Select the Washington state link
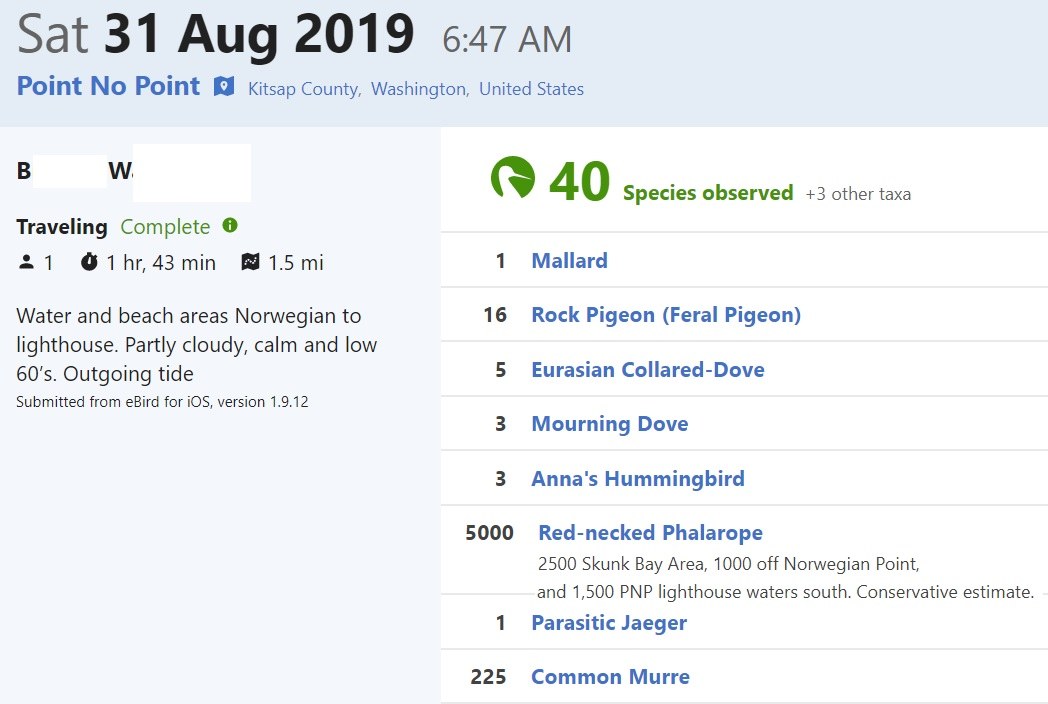The image size is (1048, 704). click(x=418, y=89)
